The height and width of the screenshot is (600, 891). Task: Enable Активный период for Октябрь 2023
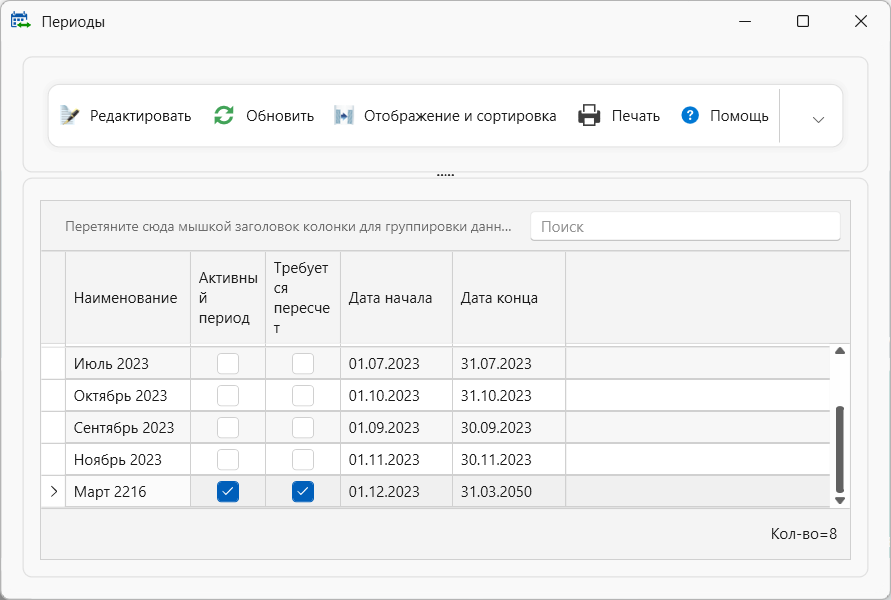(228, 395)
